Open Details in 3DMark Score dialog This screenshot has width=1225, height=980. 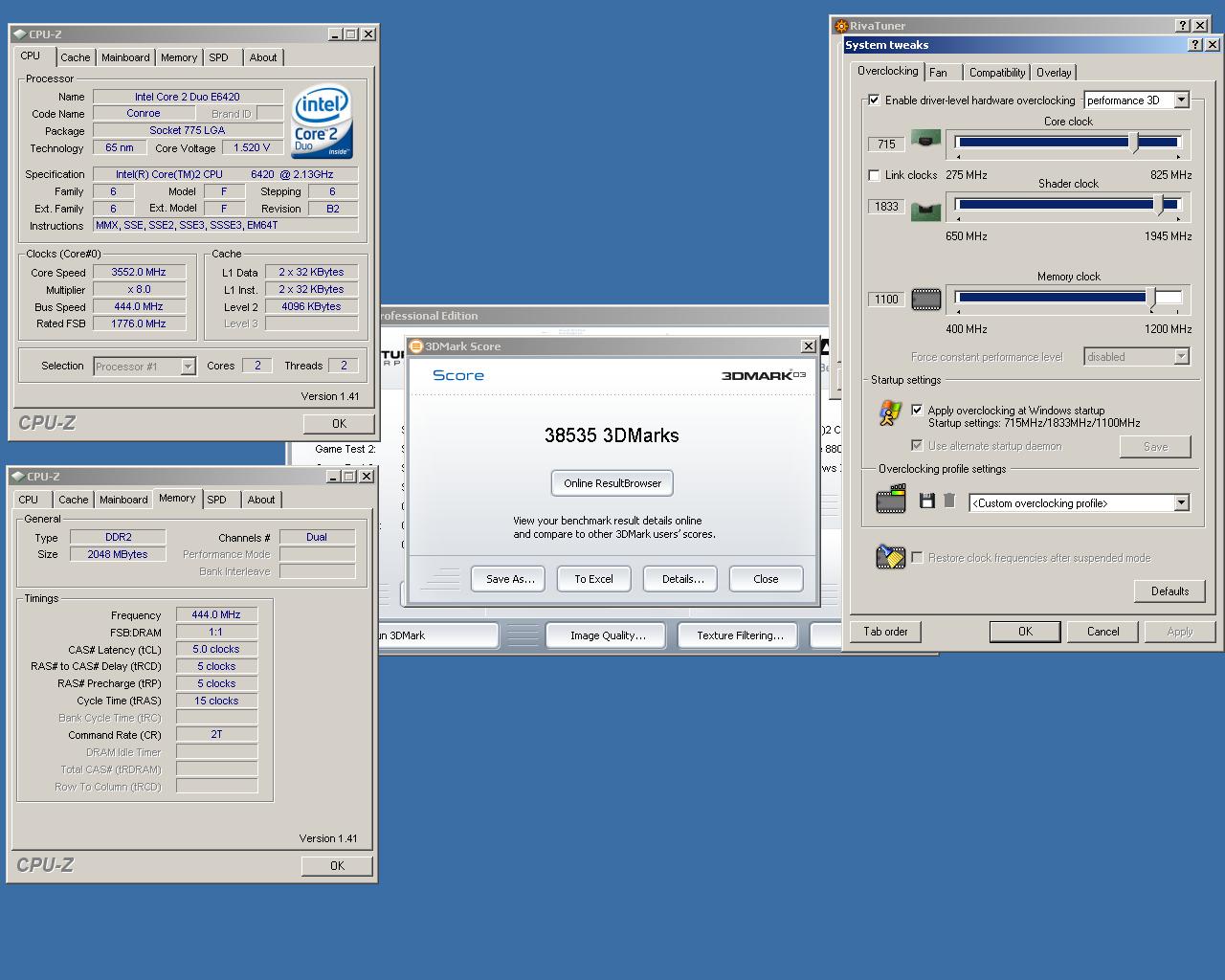click(x=682, y=579)
